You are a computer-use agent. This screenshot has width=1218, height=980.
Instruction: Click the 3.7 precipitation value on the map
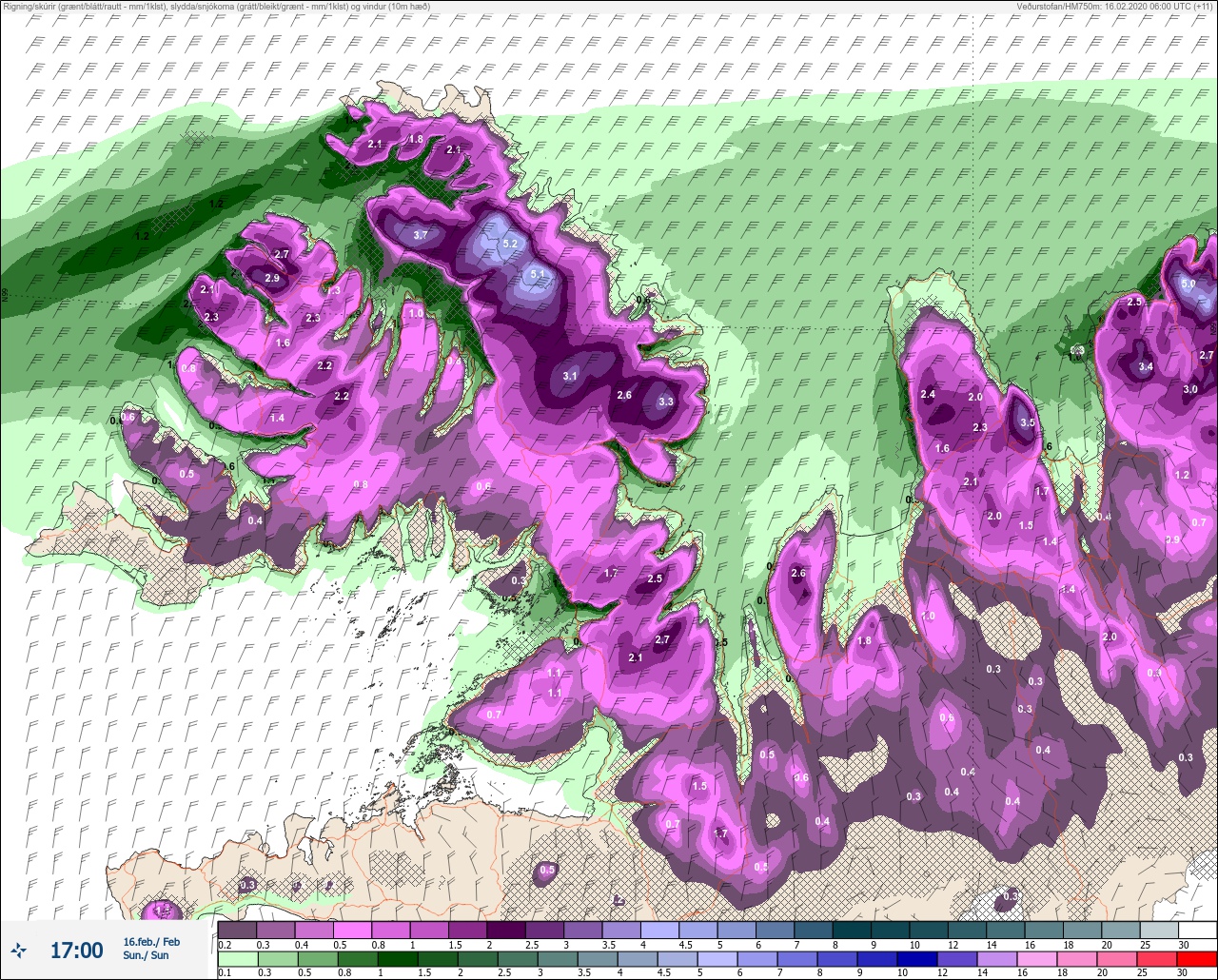coord(421,234)
